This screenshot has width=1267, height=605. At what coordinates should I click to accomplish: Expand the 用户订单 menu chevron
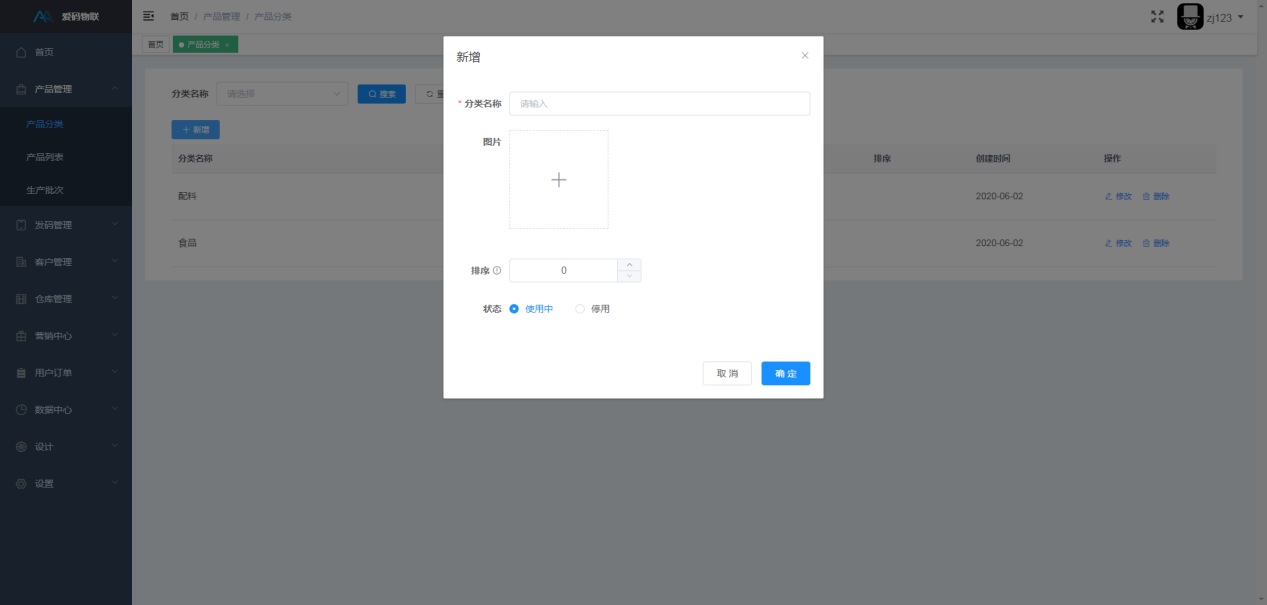(115, 373)
